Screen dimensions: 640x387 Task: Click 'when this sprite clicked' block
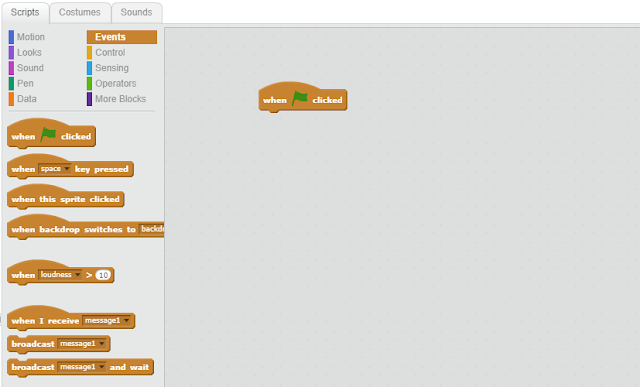tap(65, 197)
